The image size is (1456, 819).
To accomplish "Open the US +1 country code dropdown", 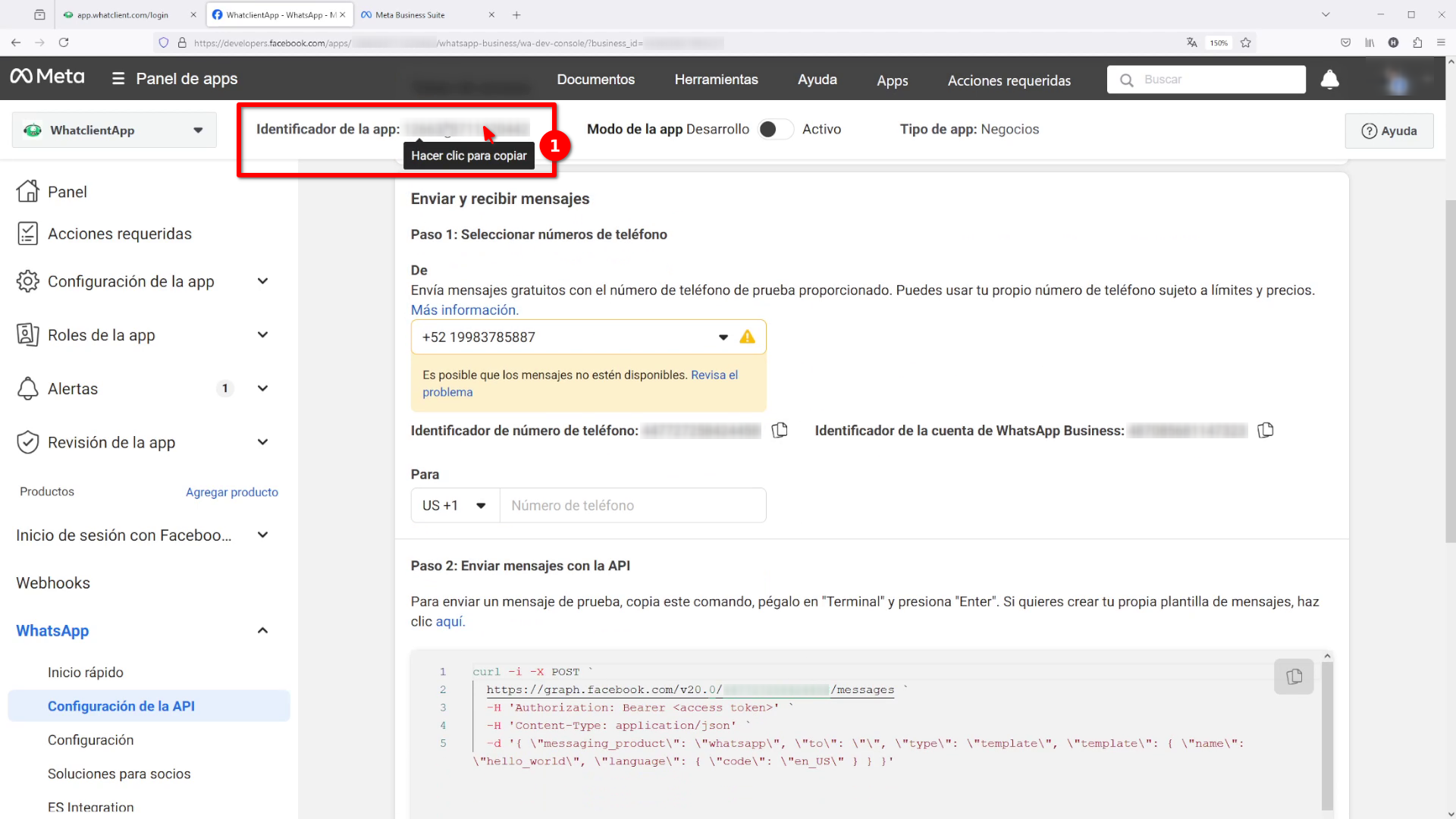I will pos(455,505).
